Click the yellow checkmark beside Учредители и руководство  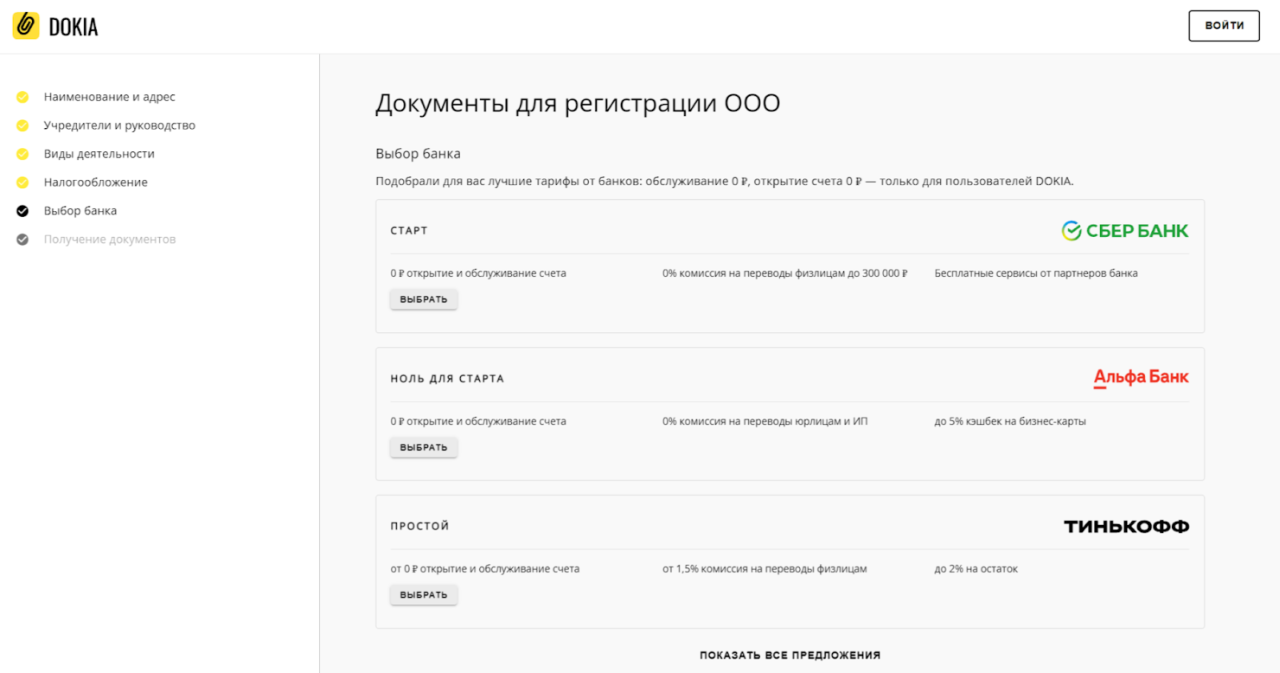pos(22,126)
